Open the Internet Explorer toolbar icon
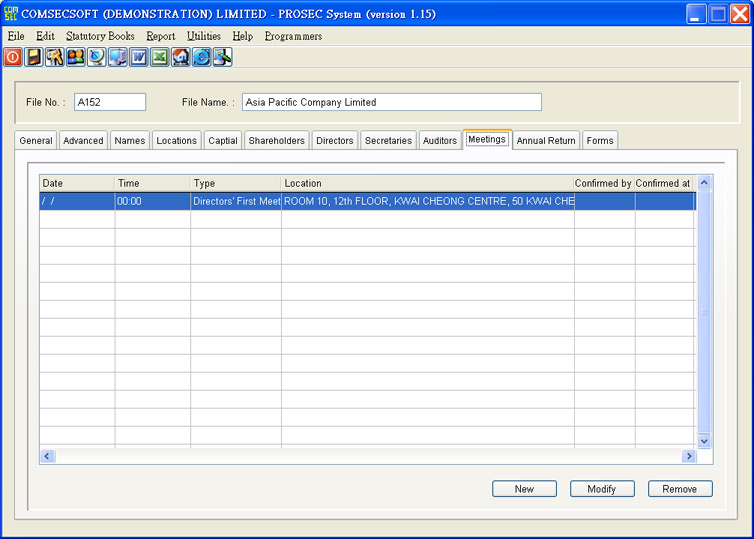 coord(202,58)
